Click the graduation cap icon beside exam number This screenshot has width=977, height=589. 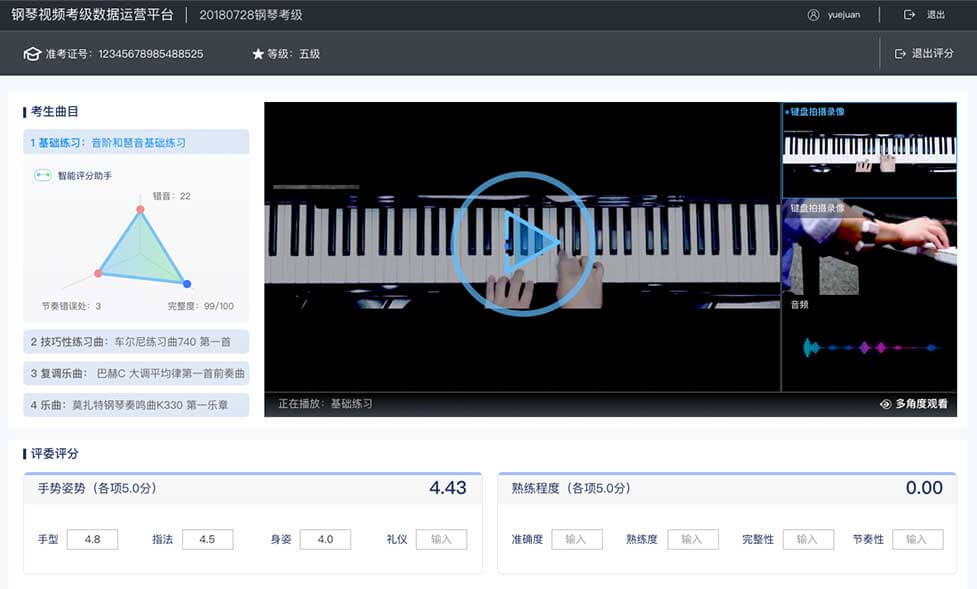coord(32,54)
